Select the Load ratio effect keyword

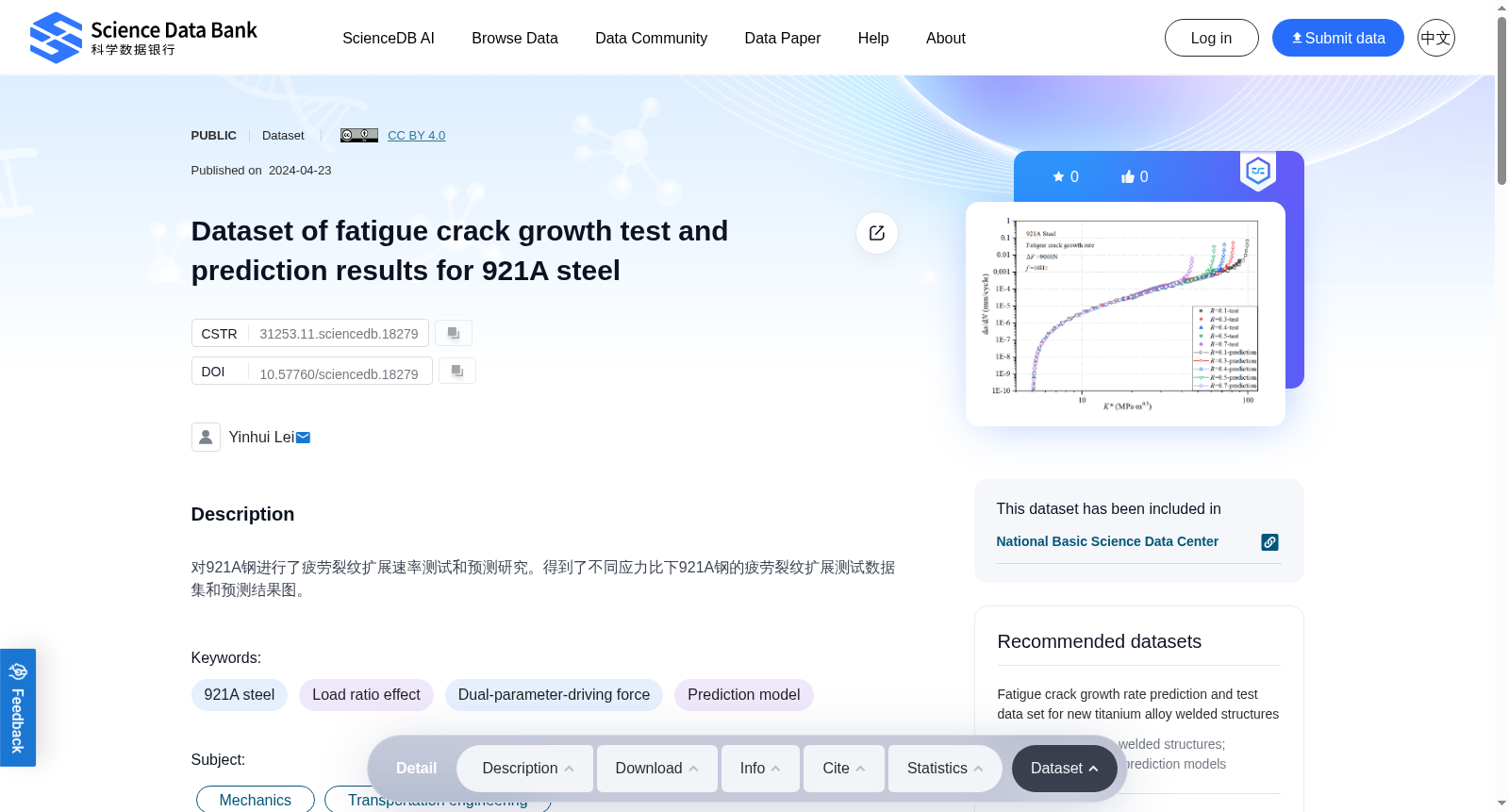[366, 695]
